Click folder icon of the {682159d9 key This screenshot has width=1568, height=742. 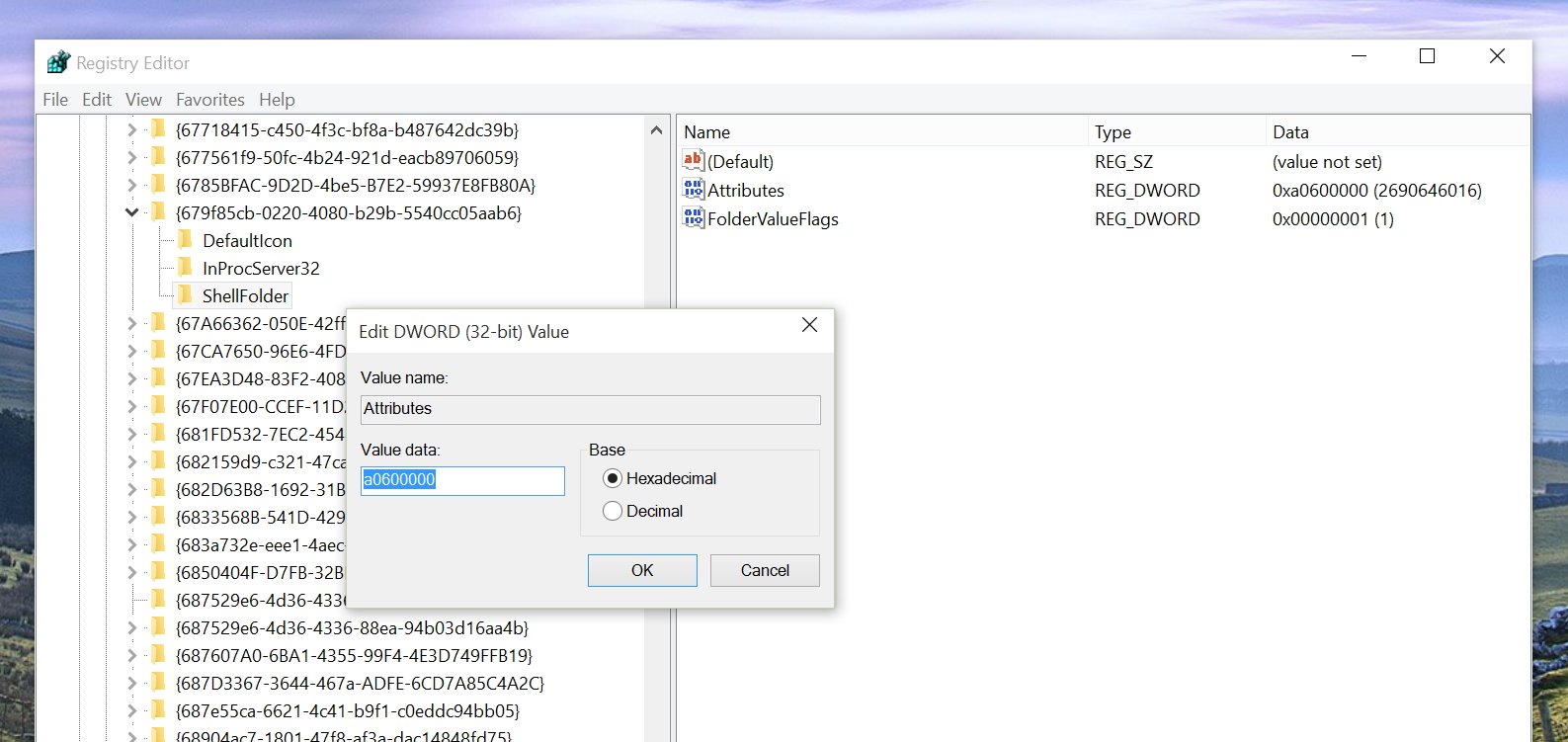157,461
